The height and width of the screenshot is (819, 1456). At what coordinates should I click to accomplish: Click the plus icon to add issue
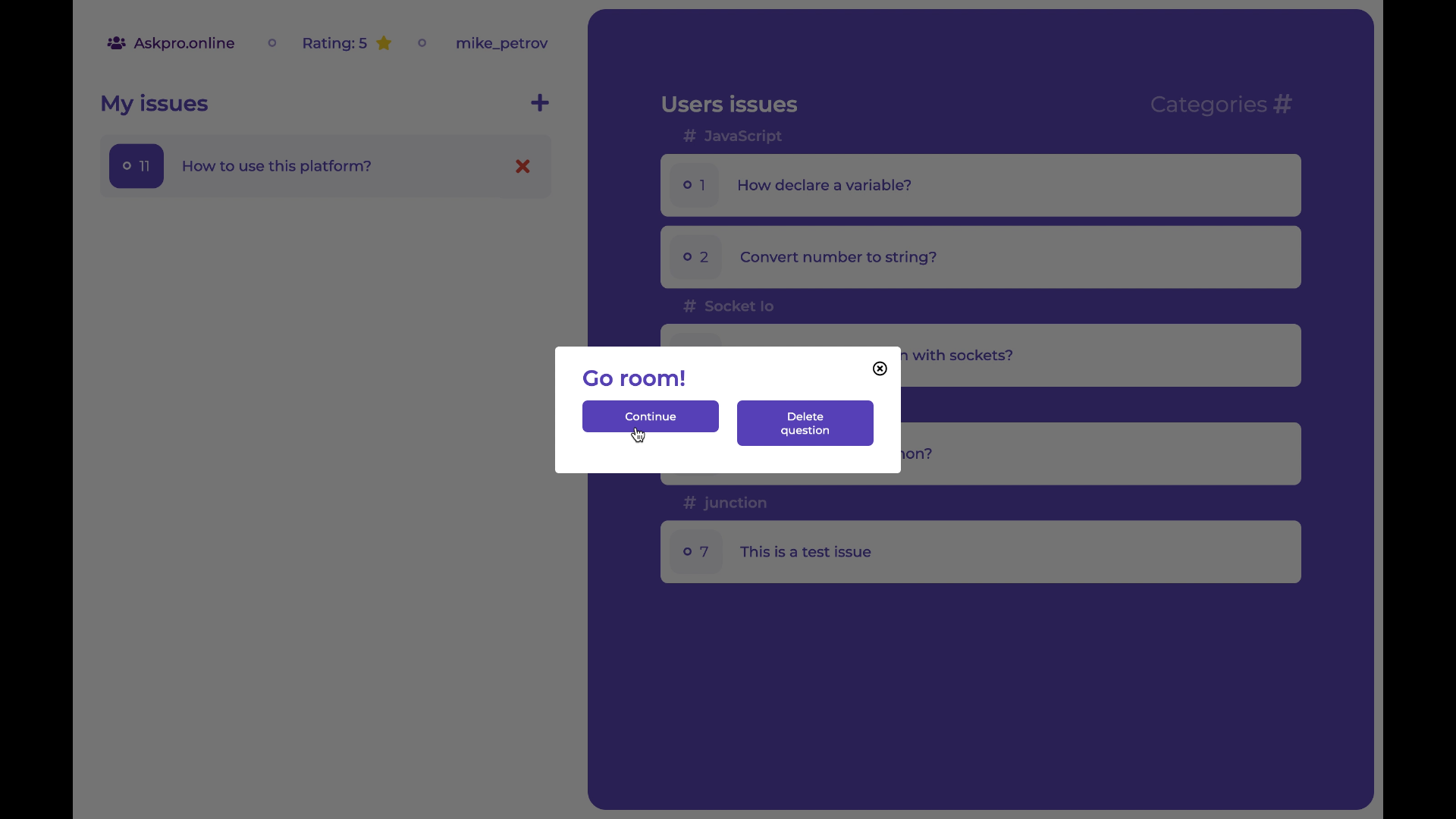pyautogui.click(x=539, y=103)
